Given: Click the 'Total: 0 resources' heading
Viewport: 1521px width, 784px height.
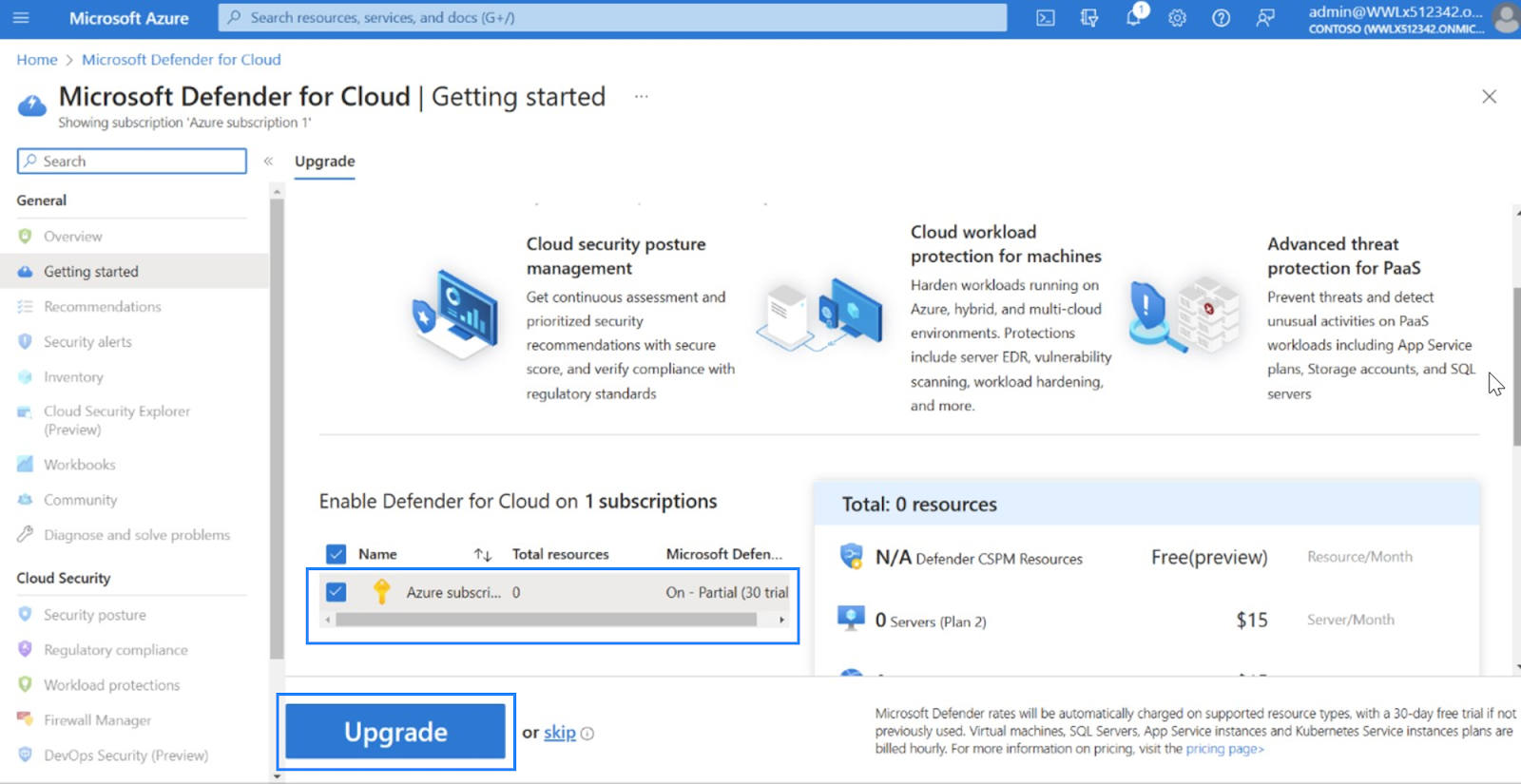Looking at the screenshot, I should 919,505.
